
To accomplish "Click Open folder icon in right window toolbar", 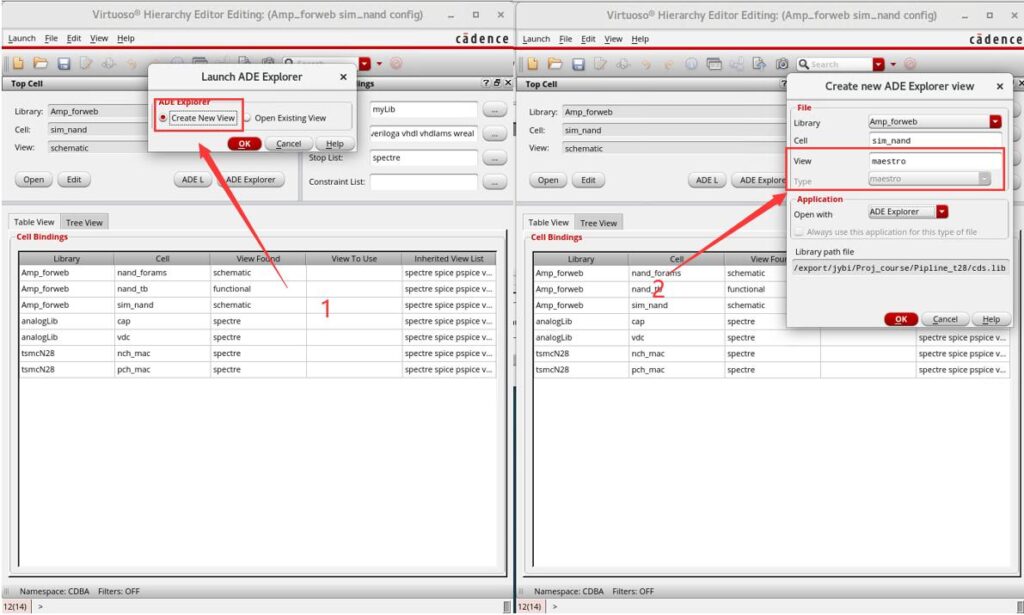I will (555, 64).
